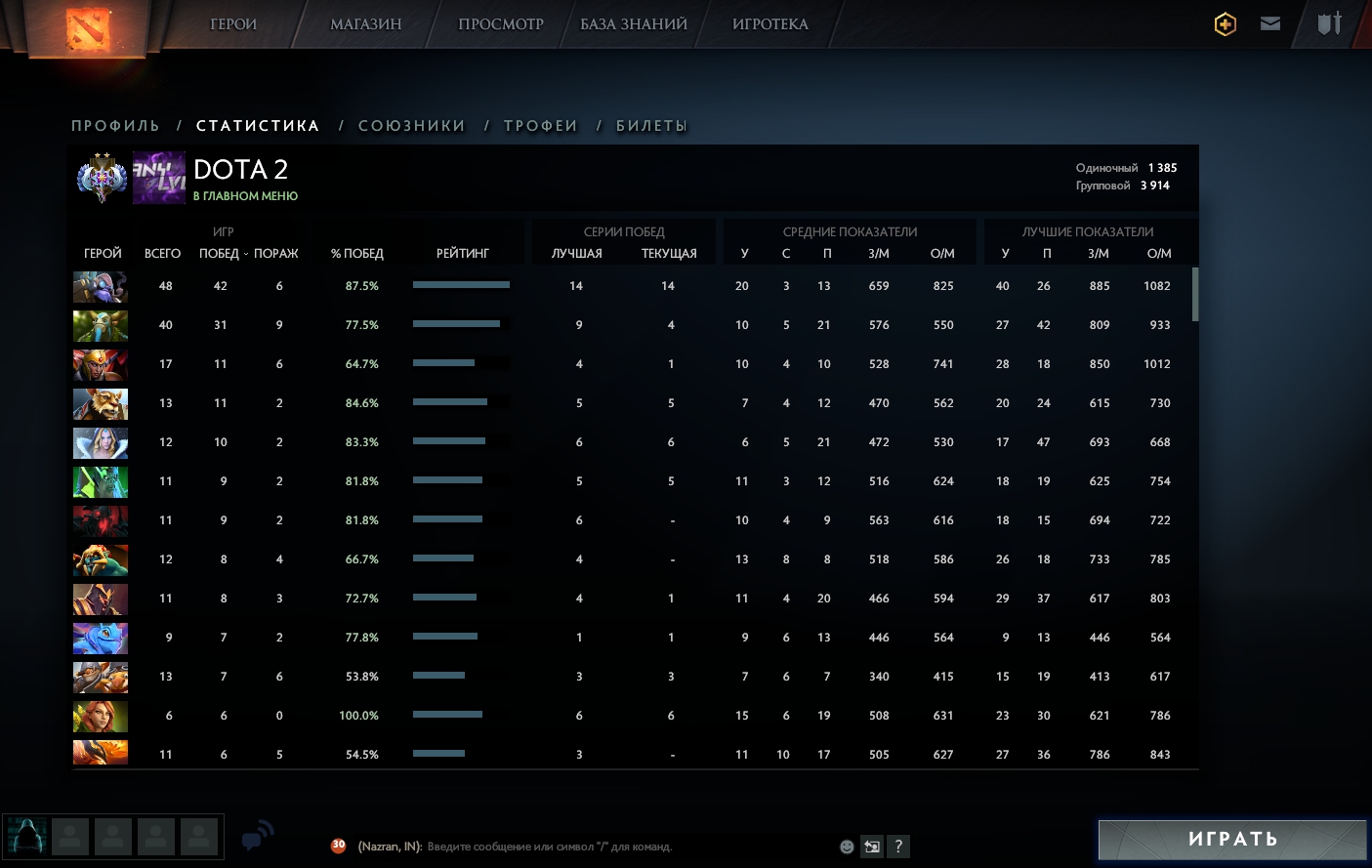Viewport: 1372px width, 868px height.
Task: Switch to the СОЮЗНИКИ tab
Action: [x=412, y=126]
